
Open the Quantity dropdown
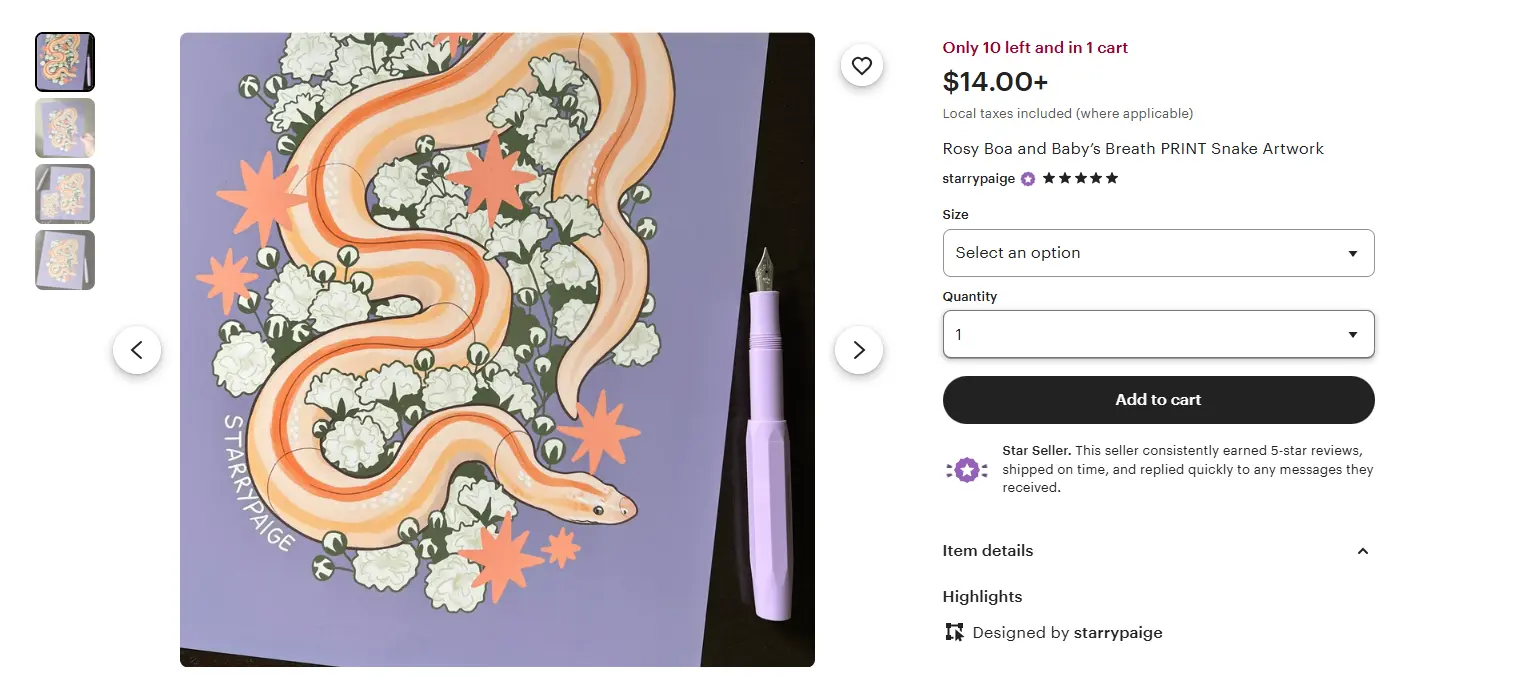click(1158, 335)
